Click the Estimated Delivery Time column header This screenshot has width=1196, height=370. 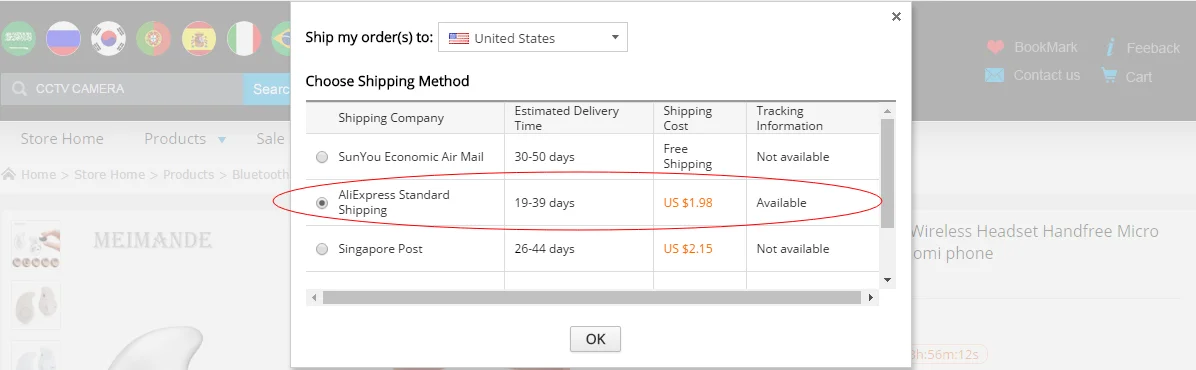point(566,118)
